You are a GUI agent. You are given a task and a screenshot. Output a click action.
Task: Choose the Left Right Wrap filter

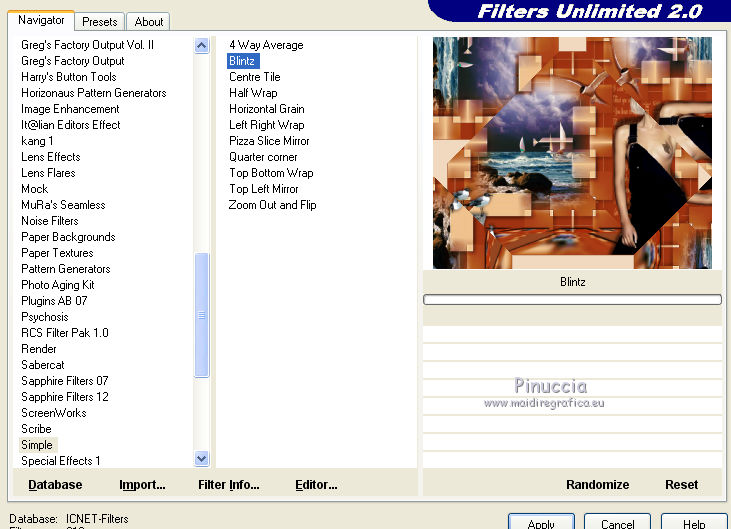pos(267,125)
